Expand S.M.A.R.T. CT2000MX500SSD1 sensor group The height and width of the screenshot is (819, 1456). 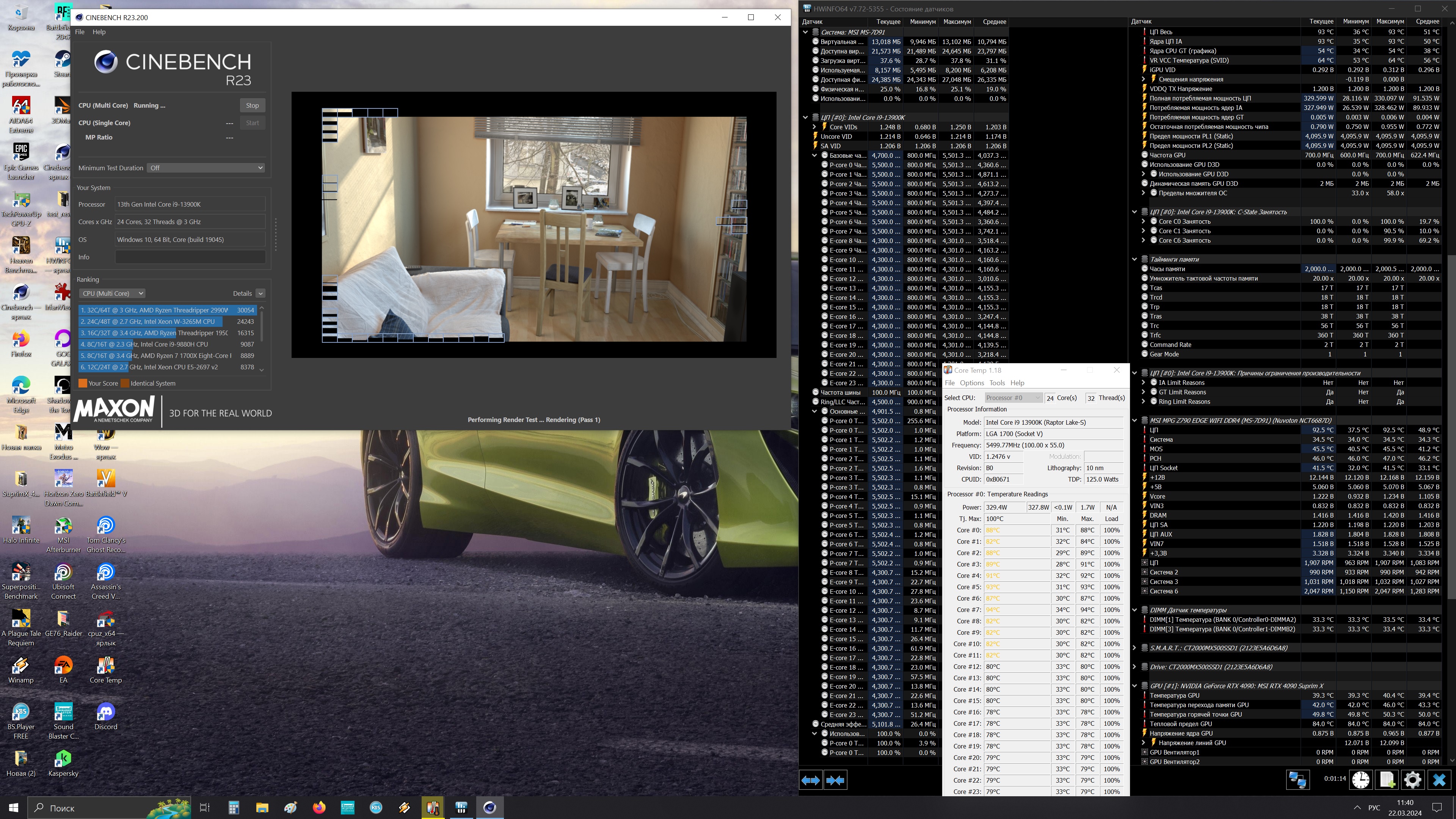point(1134,648)
